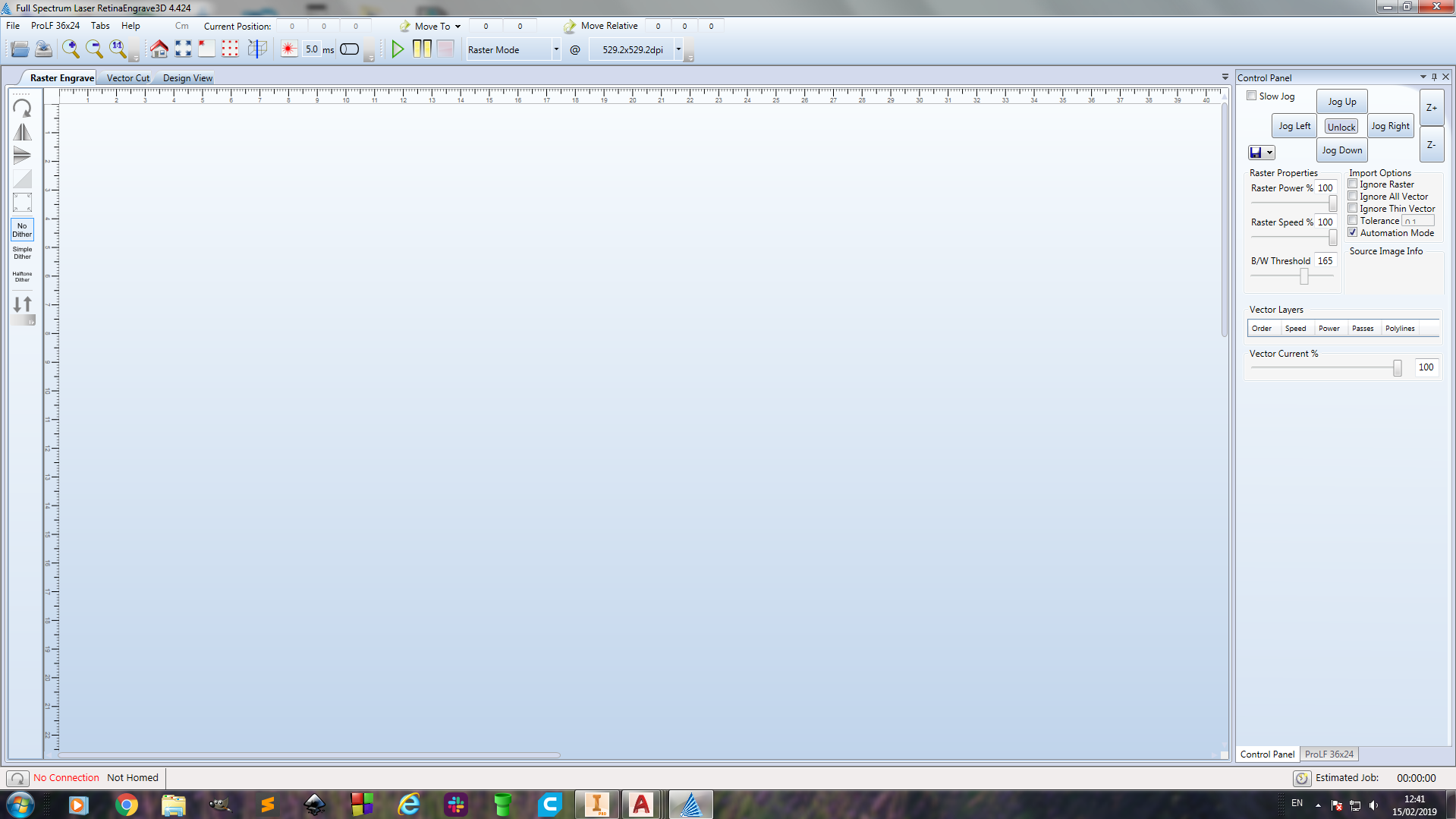This screenshot has width=1456, height=819.
Task: Expand the Move To dropdown arrow
Action: 458,27
